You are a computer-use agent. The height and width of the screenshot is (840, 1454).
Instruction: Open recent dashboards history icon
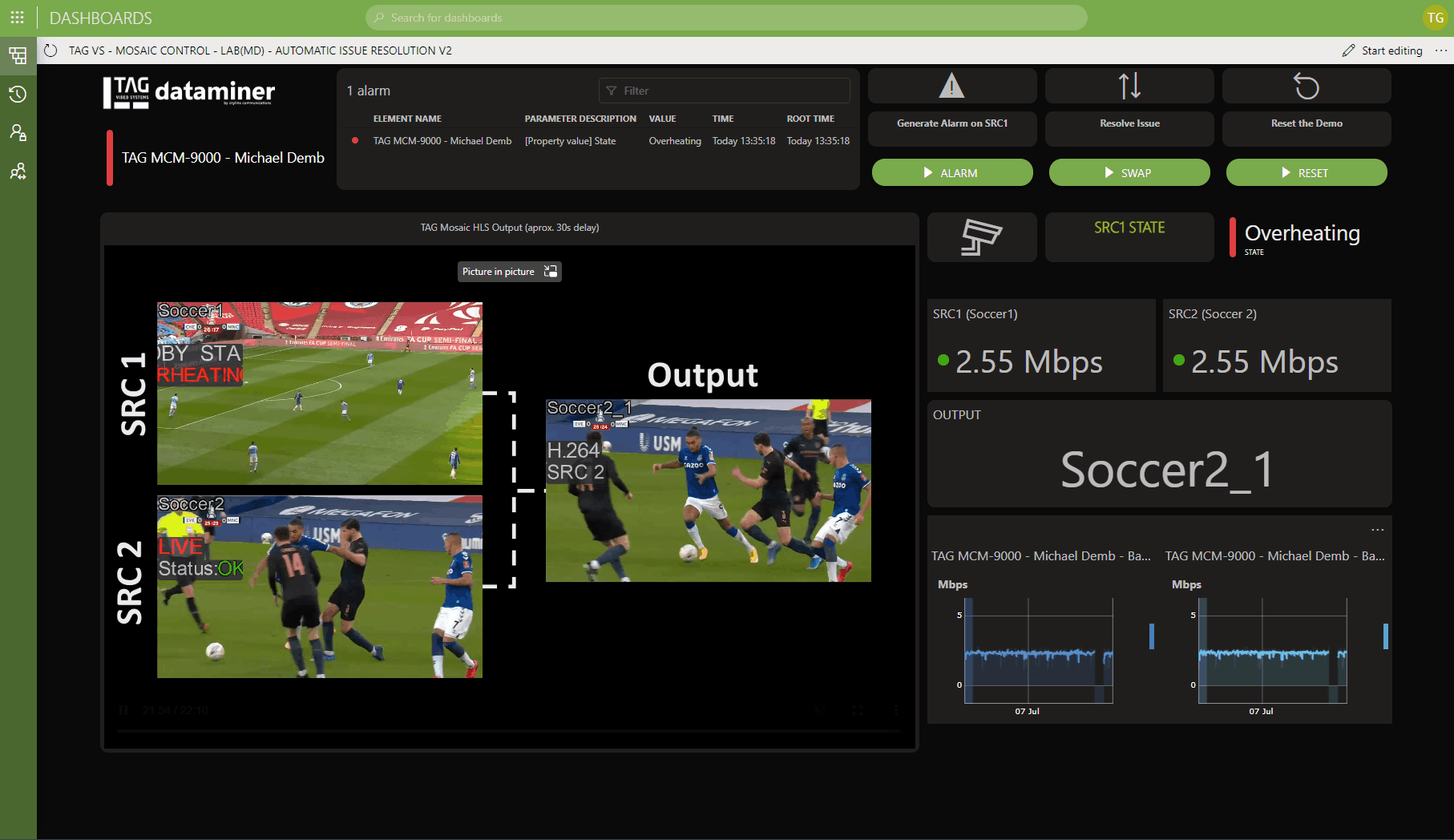18,94
